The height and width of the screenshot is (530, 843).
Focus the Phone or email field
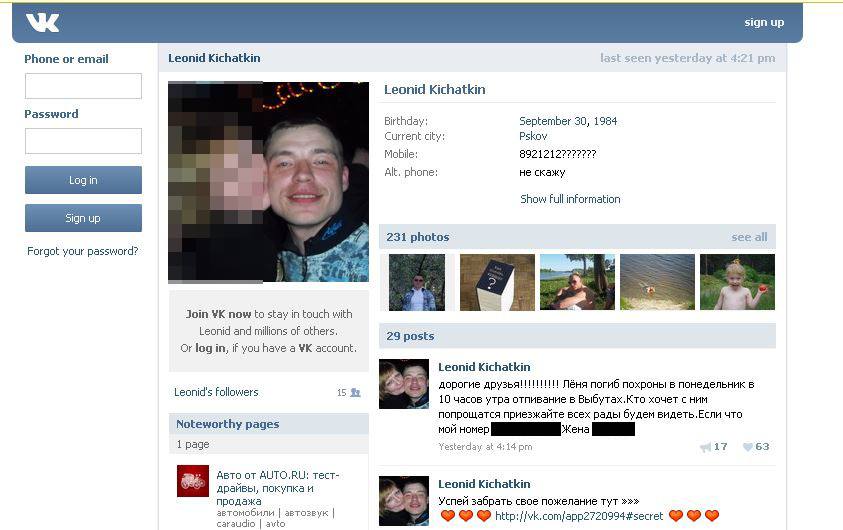pyautogui.click(x=83, y=86)
